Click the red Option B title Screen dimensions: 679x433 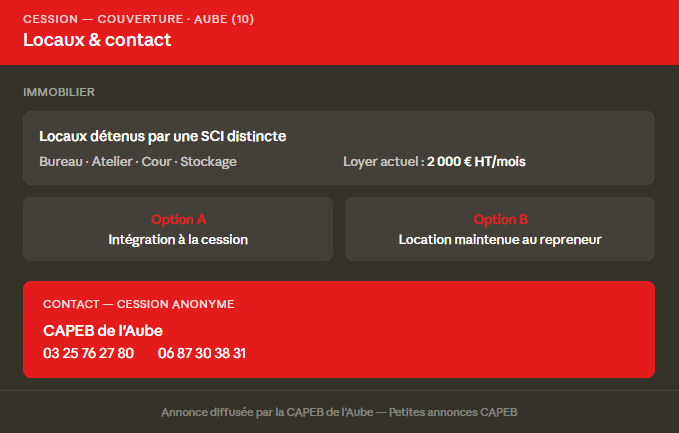[x=501, y=220]
